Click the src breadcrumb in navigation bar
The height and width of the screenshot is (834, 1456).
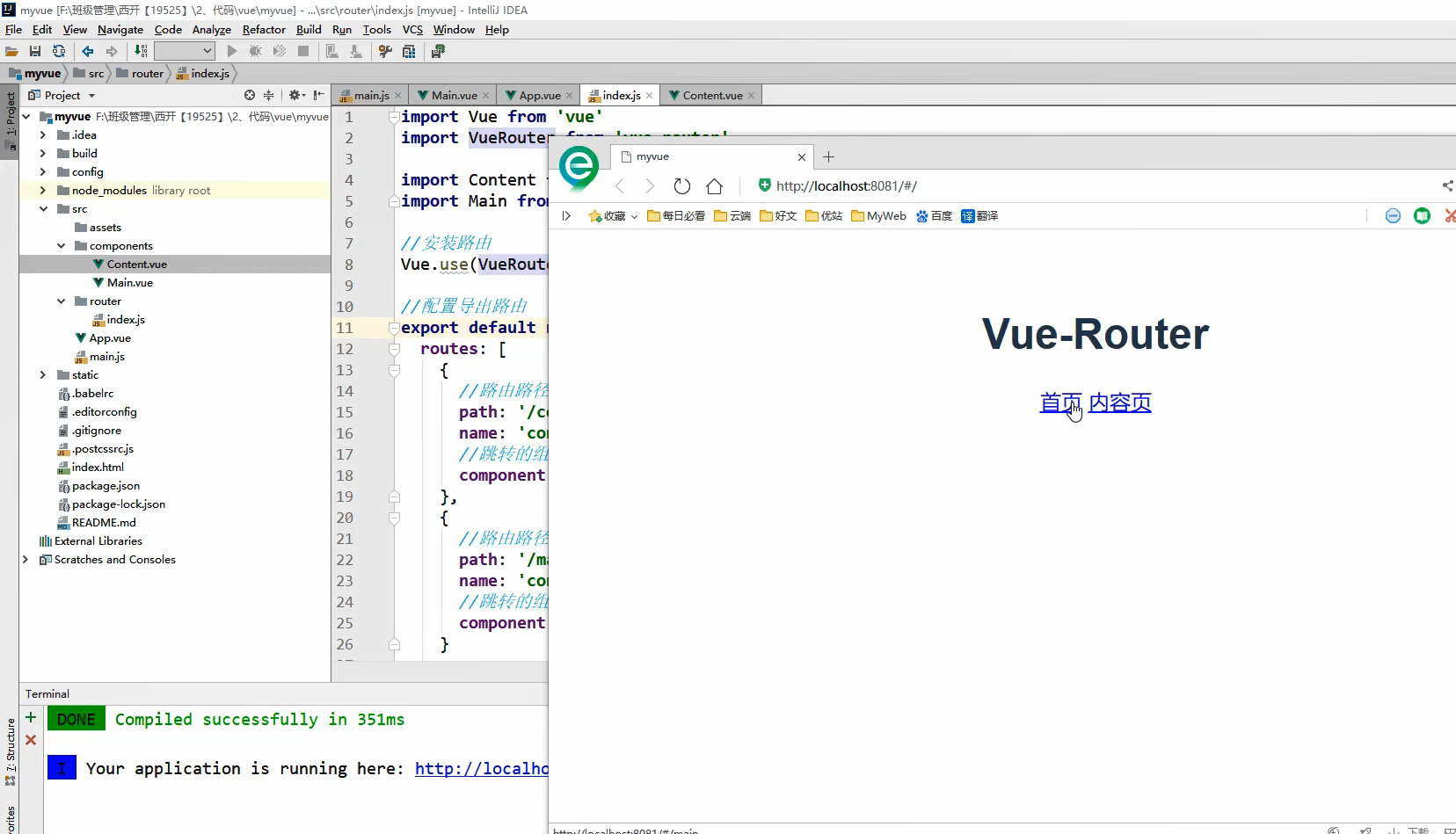[x=89, y=74]
